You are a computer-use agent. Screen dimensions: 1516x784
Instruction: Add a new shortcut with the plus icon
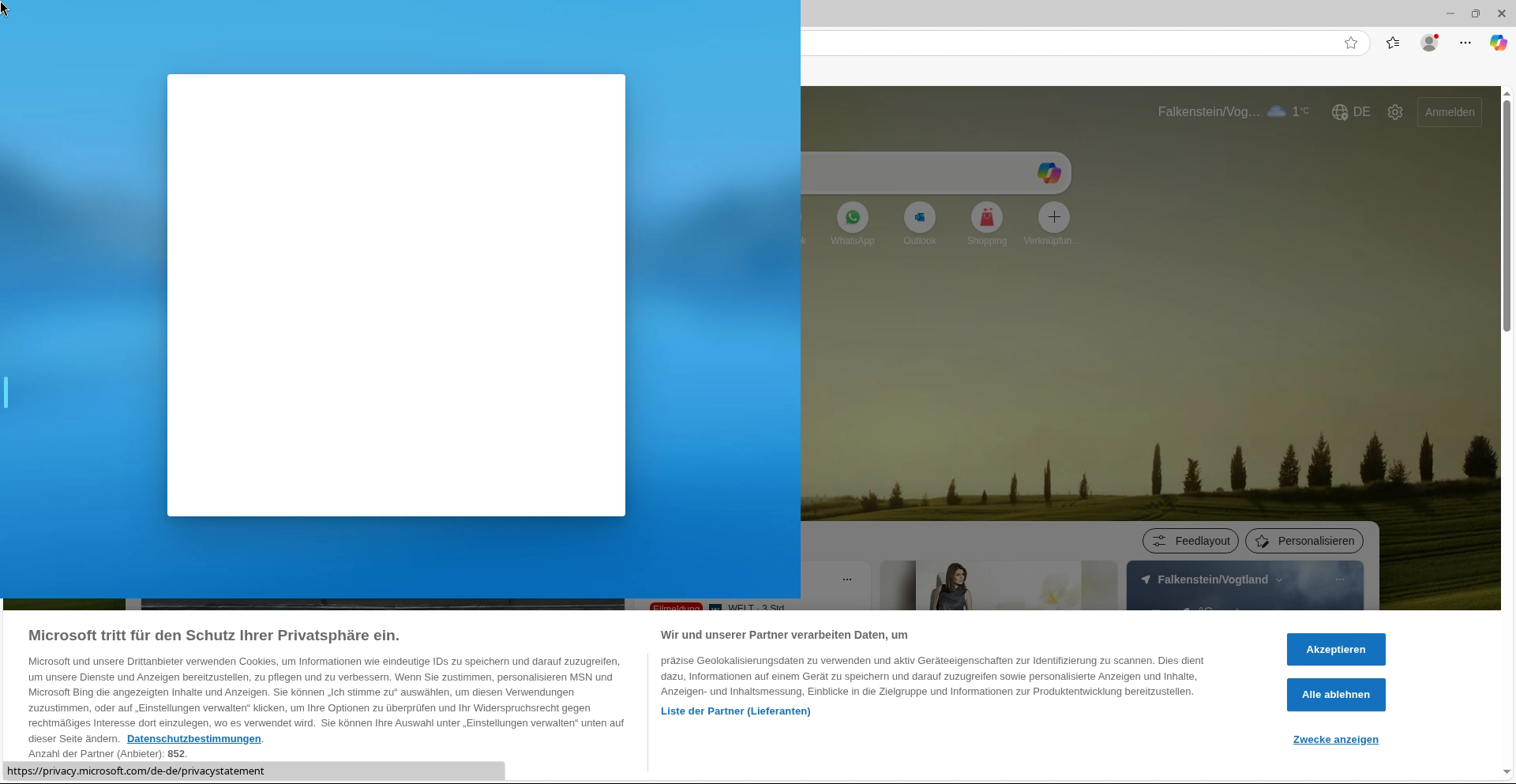pyautogui.click(x=1053, y=218)
